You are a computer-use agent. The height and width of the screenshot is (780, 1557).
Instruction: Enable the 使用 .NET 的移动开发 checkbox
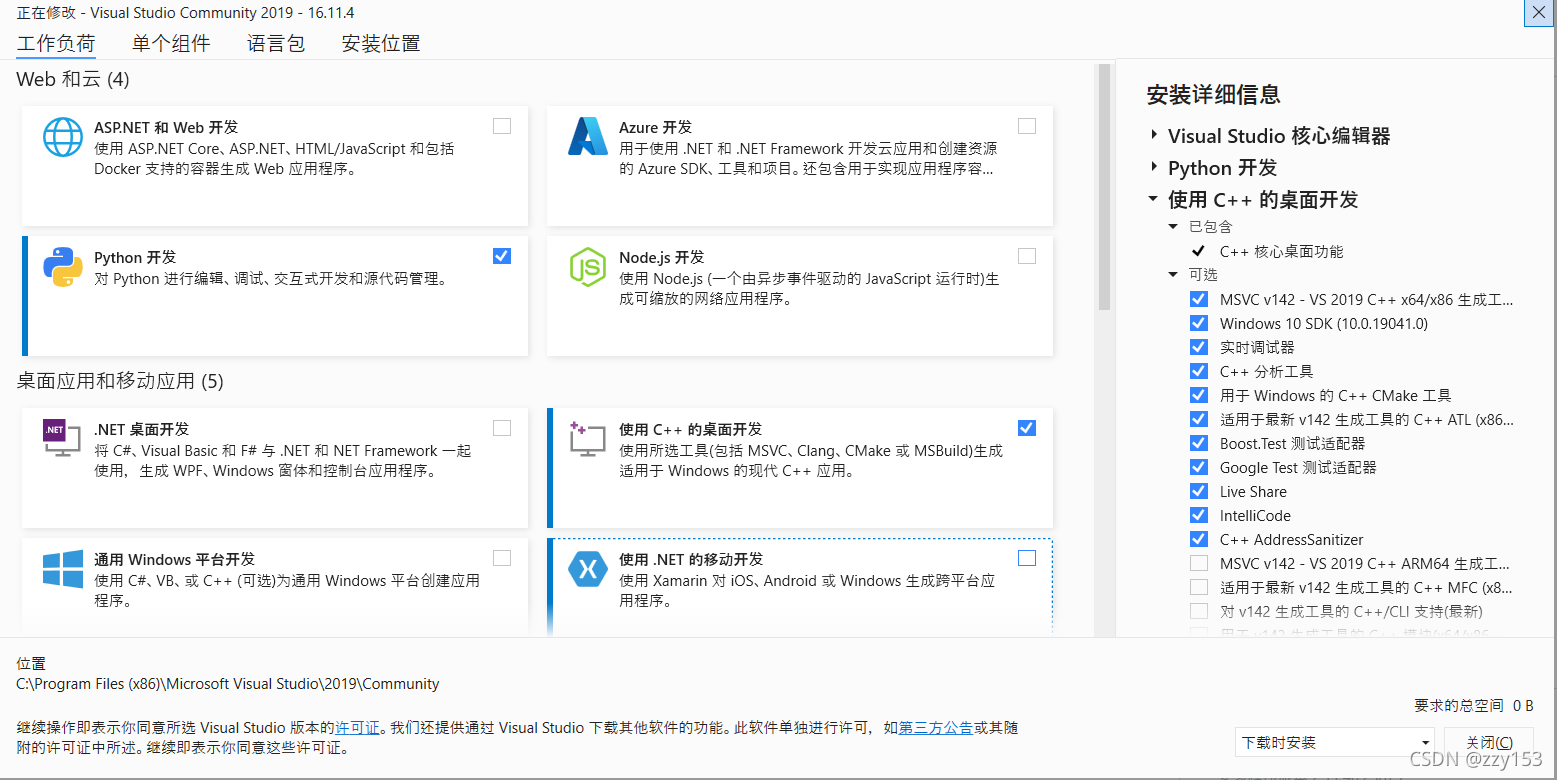tap(1027, 558)
